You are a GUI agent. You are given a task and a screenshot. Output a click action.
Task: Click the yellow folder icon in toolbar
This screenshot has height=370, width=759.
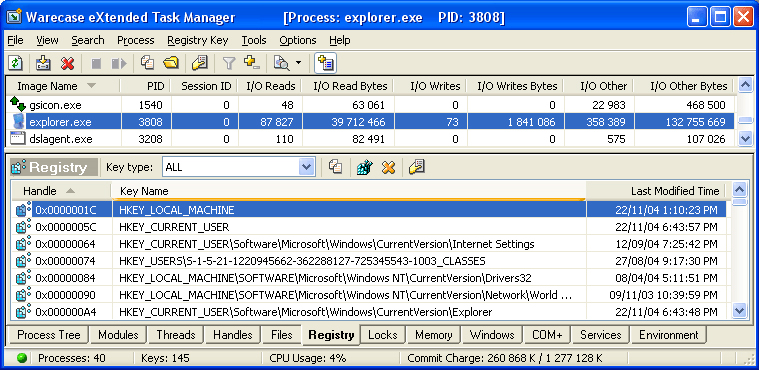[x=170, y=63]
